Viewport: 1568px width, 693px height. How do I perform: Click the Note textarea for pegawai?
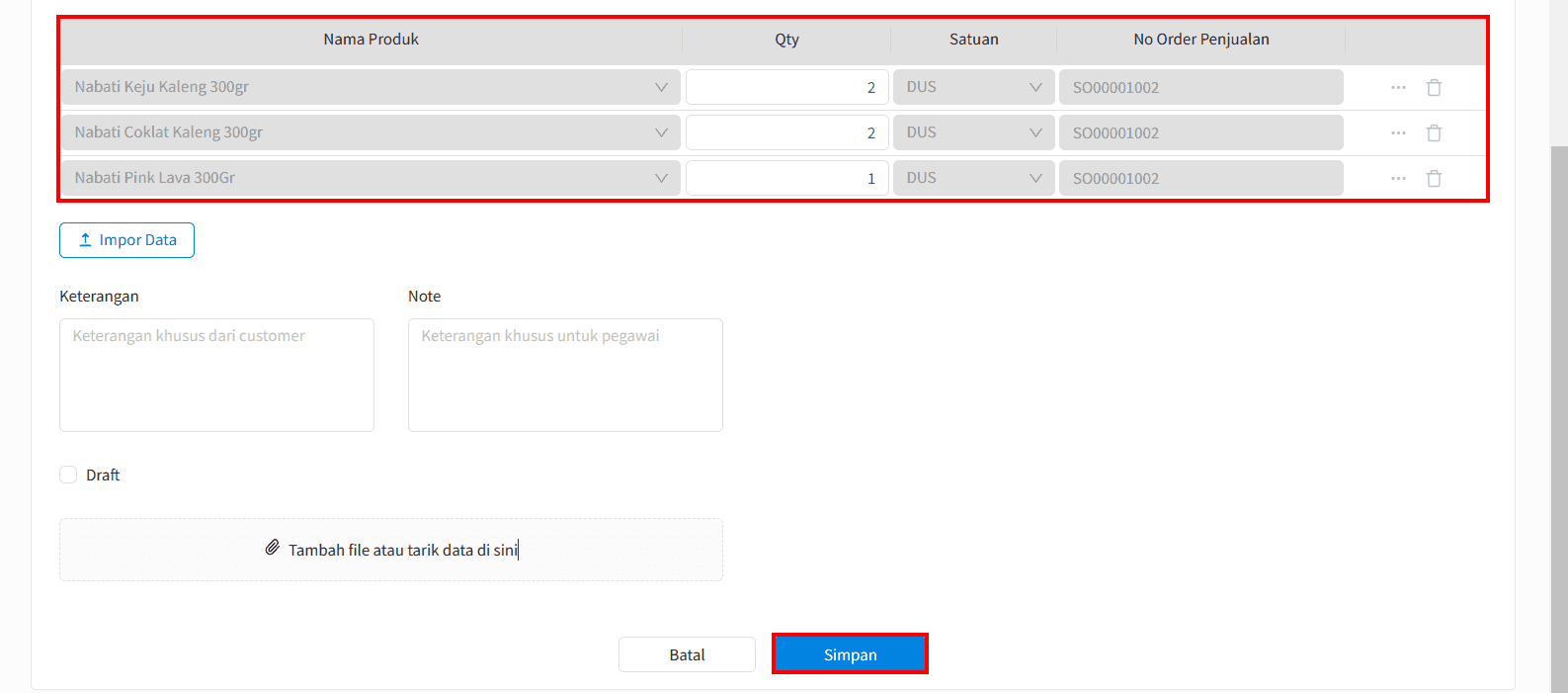(x=565, y=375)
